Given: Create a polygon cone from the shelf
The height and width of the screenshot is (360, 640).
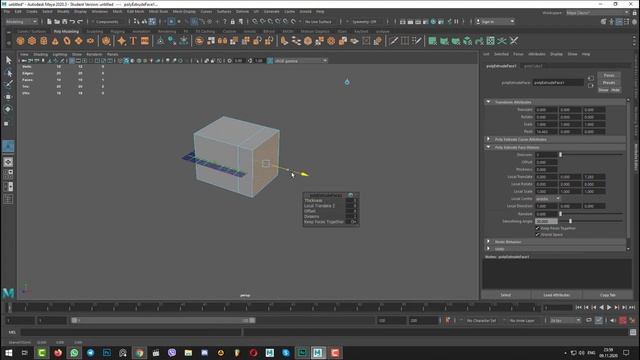Looking at the screenshot, I should pyautogui.click(x=55, y=41).
